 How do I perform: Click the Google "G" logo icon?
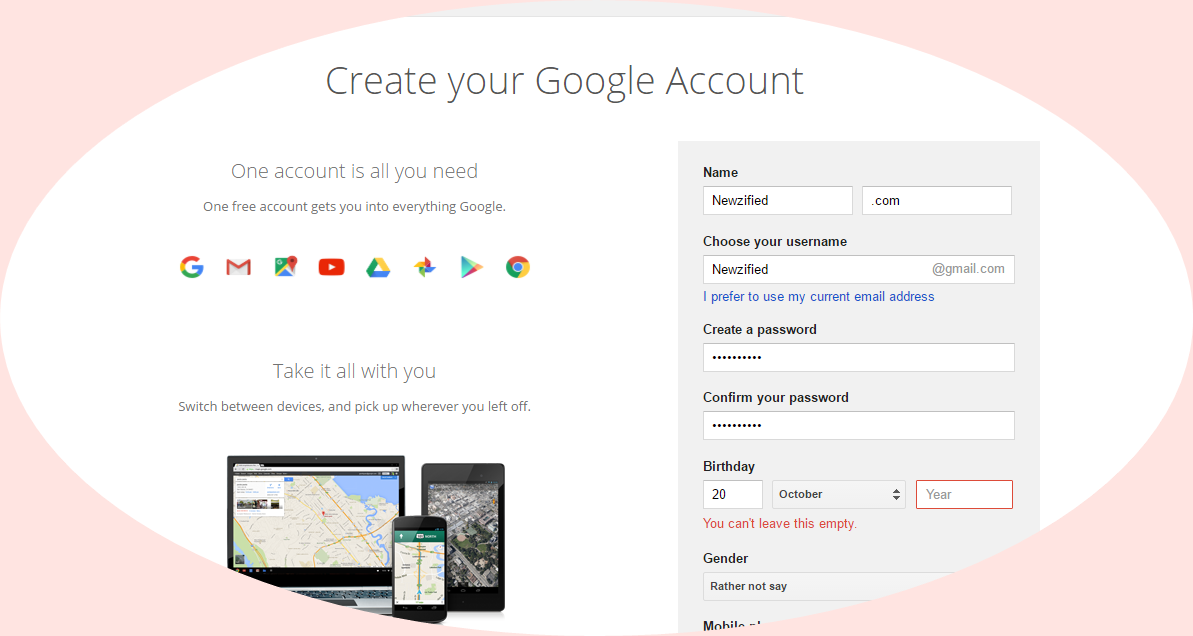(x=191, y=266)
